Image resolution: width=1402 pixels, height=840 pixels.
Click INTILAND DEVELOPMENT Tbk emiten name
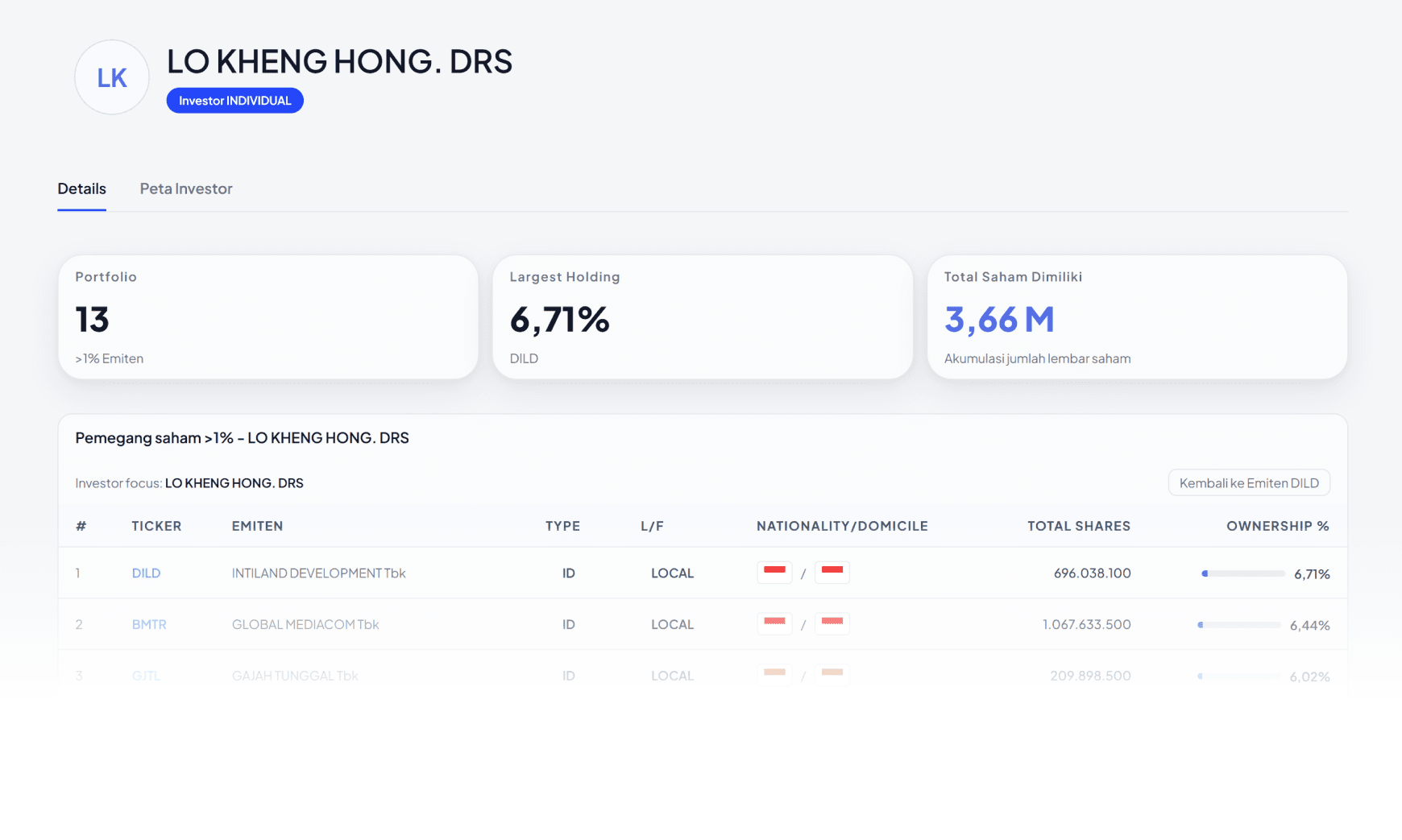319,573
